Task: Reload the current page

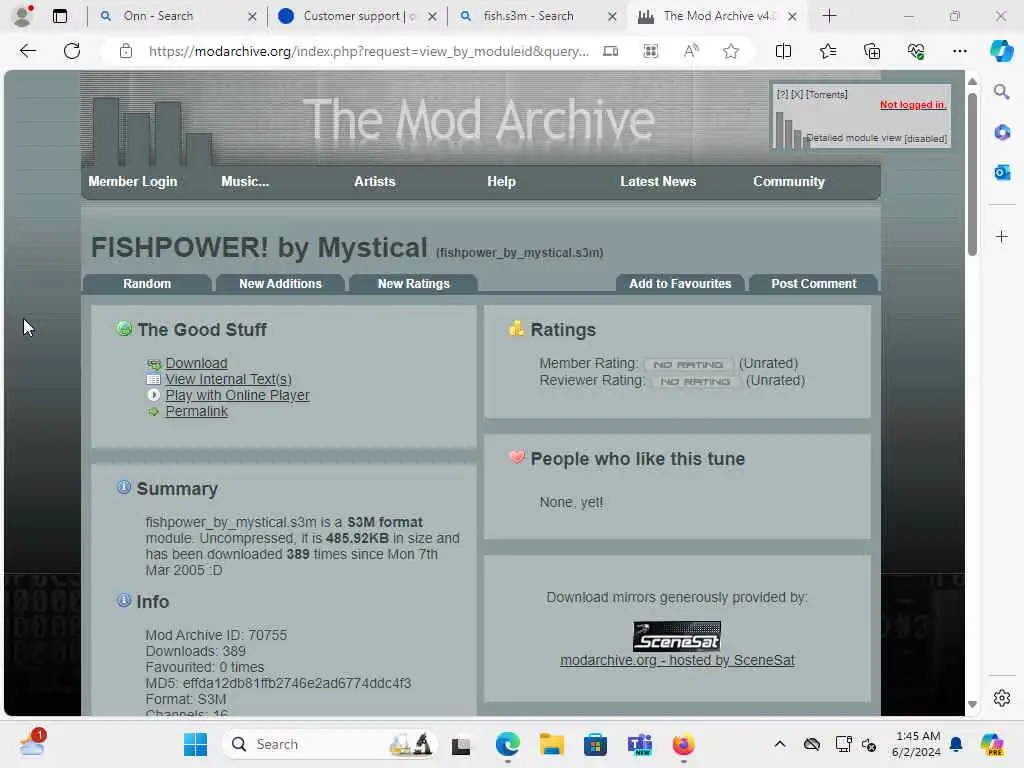Action: (x=72, y=51)
